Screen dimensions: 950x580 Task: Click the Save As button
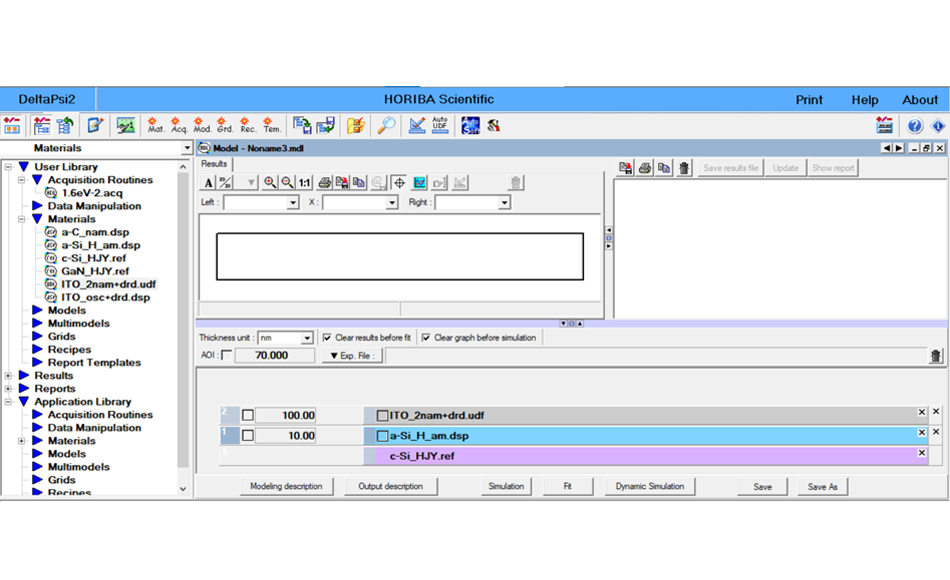pyautogui.click(x=822, y=487)
